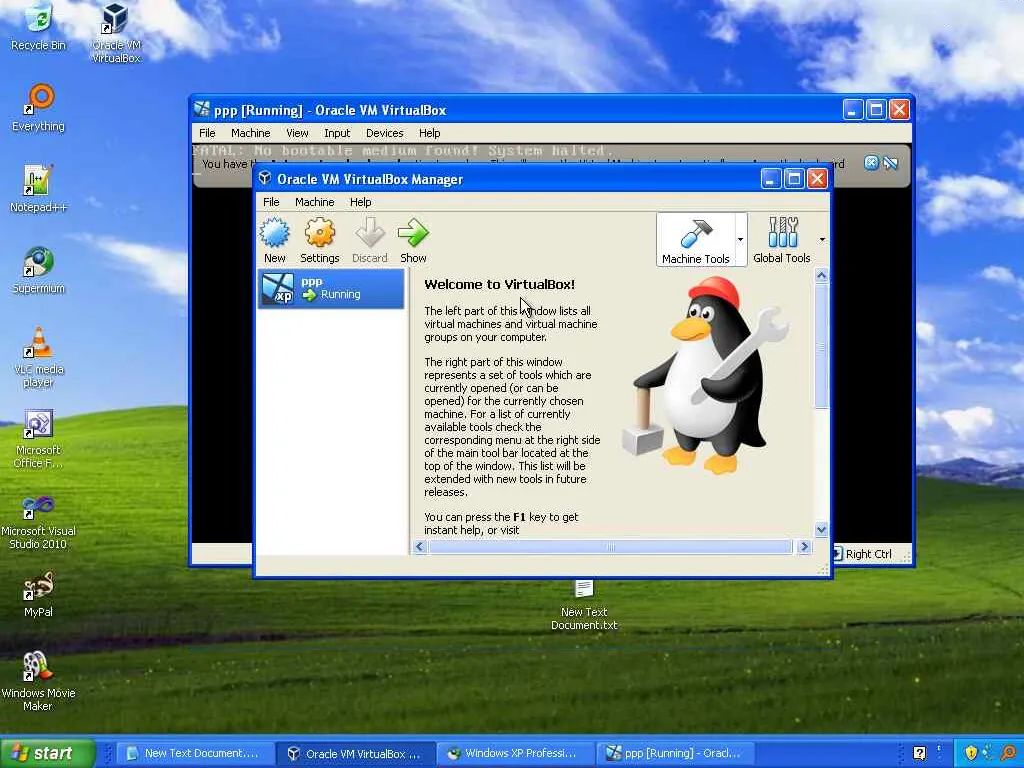Select the ppp virtual machine in list

332,288
